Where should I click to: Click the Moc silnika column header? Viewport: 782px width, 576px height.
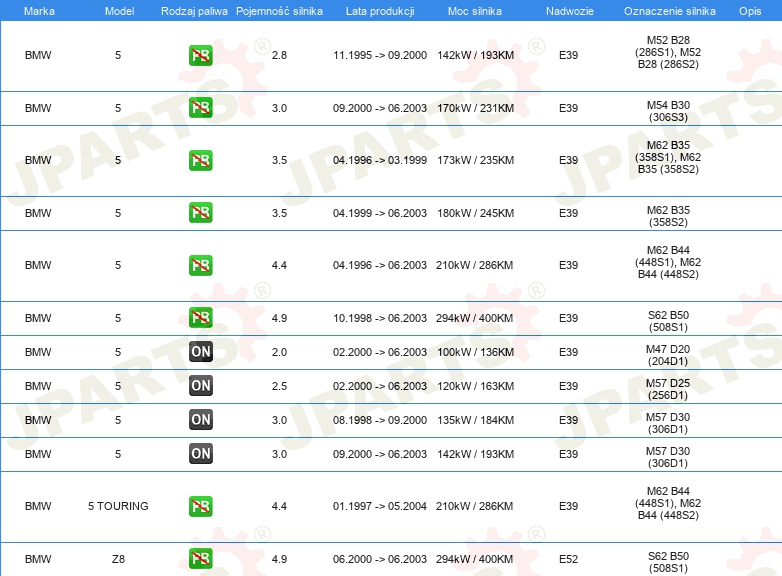pyautogui.click(x=475, y=10)
